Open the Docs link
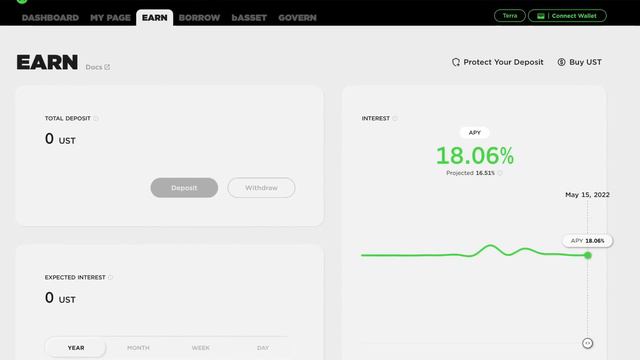 98,67
